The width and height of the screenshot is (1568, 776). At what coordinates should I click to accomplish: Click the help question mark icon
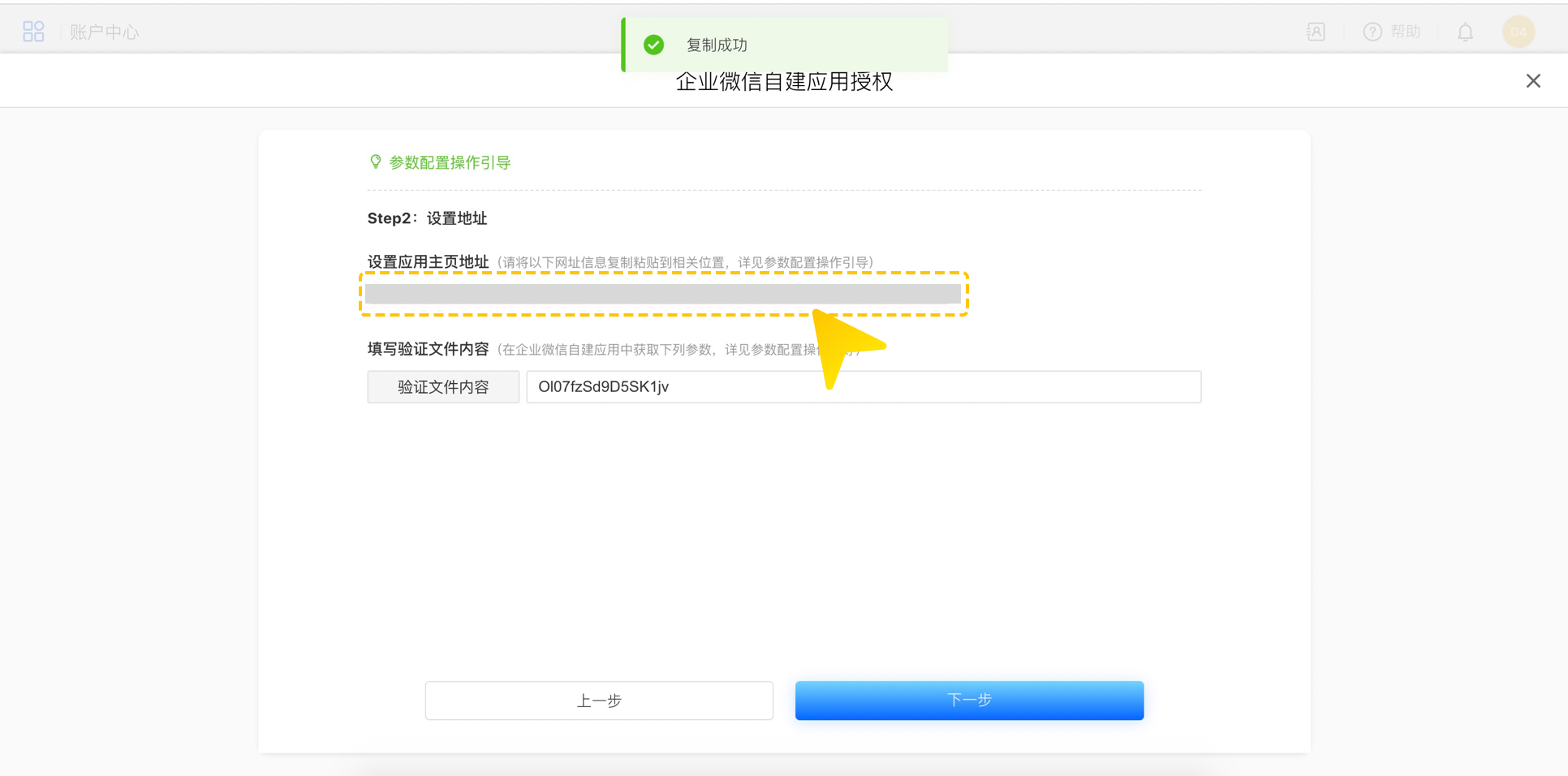[x=1372, y=32]
